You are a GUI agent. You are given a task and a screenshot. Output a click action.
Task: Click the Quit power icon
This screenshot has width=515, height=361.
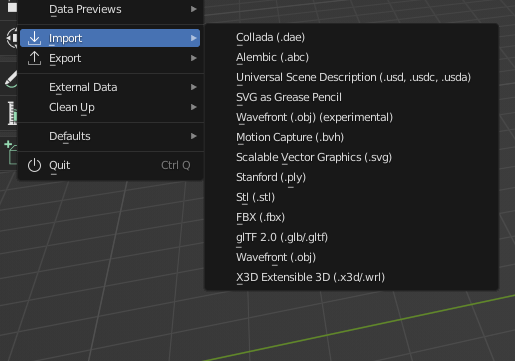[34, 165]
